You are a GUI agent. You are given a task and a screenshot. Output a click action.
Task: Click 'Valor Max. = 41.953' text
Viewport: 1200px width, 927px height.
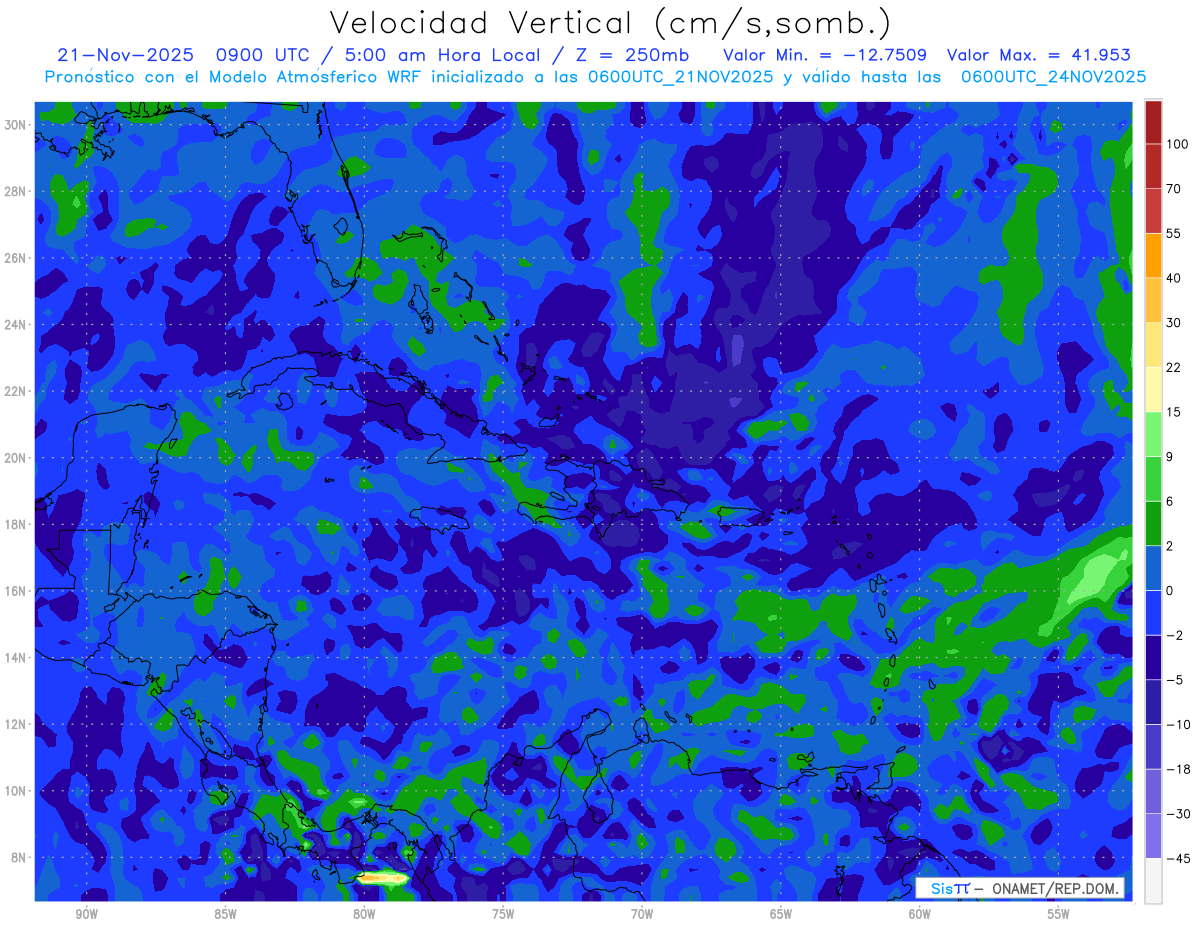(1039, 56)
